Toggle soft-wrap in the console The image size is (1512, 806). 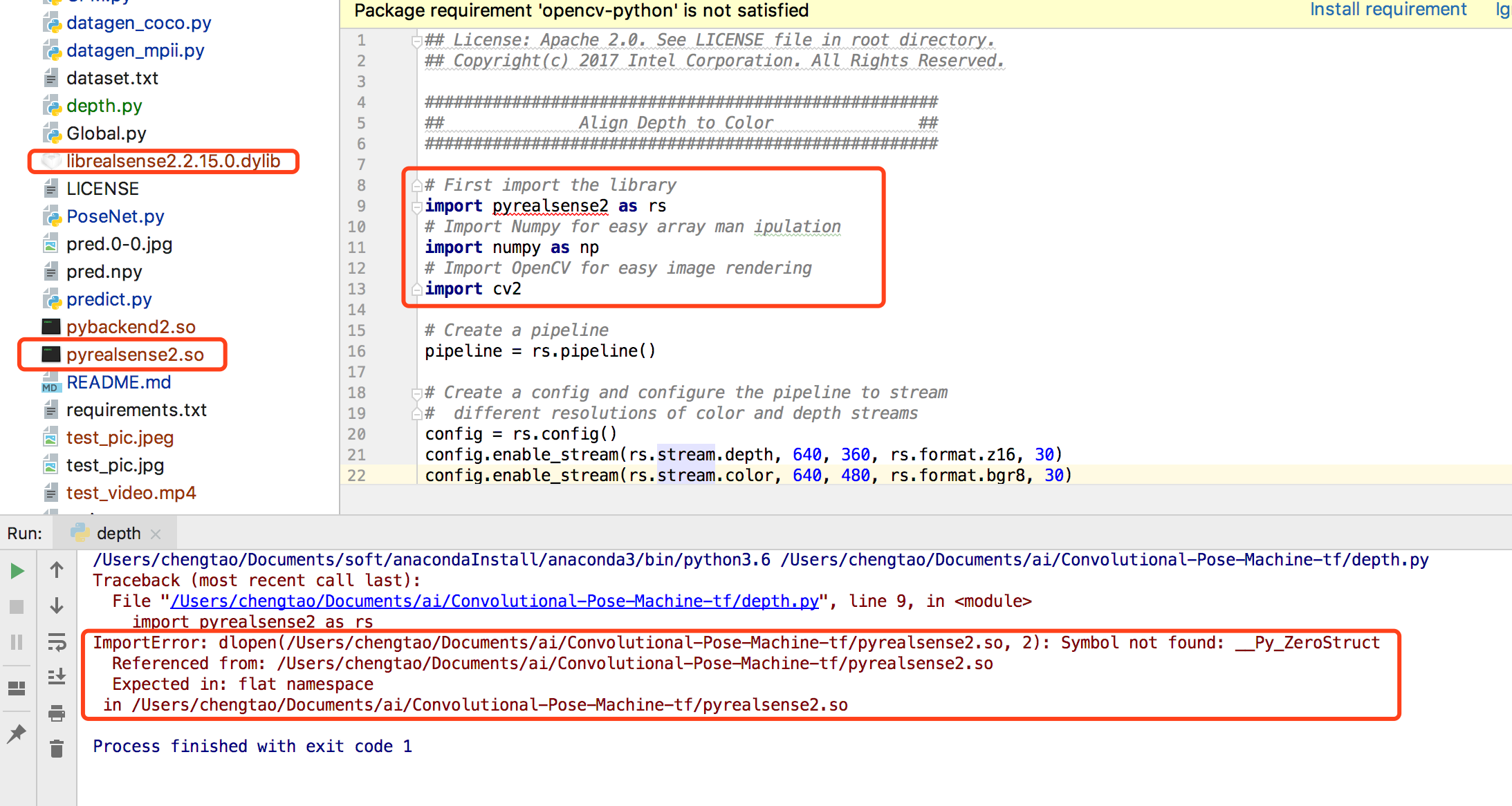tap(56, 642)
